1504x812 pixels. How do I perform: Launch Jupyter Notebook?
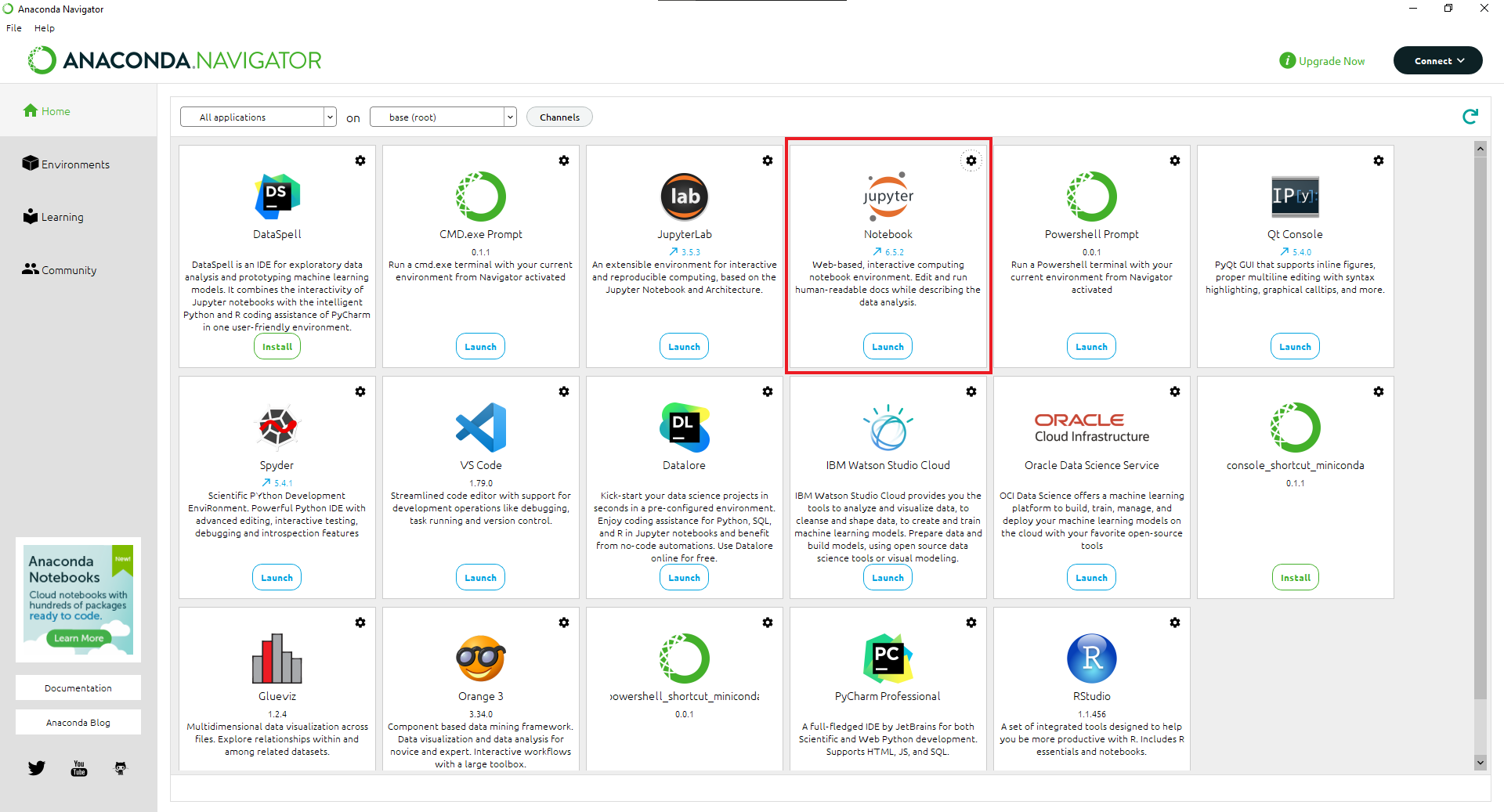click(x=888, y=346)
